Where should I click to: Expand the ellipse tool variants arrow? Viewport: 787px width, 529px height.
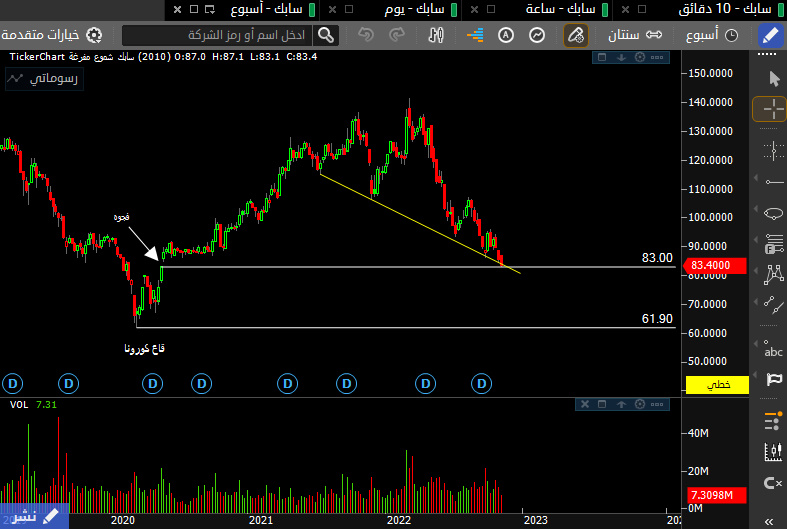756,209
